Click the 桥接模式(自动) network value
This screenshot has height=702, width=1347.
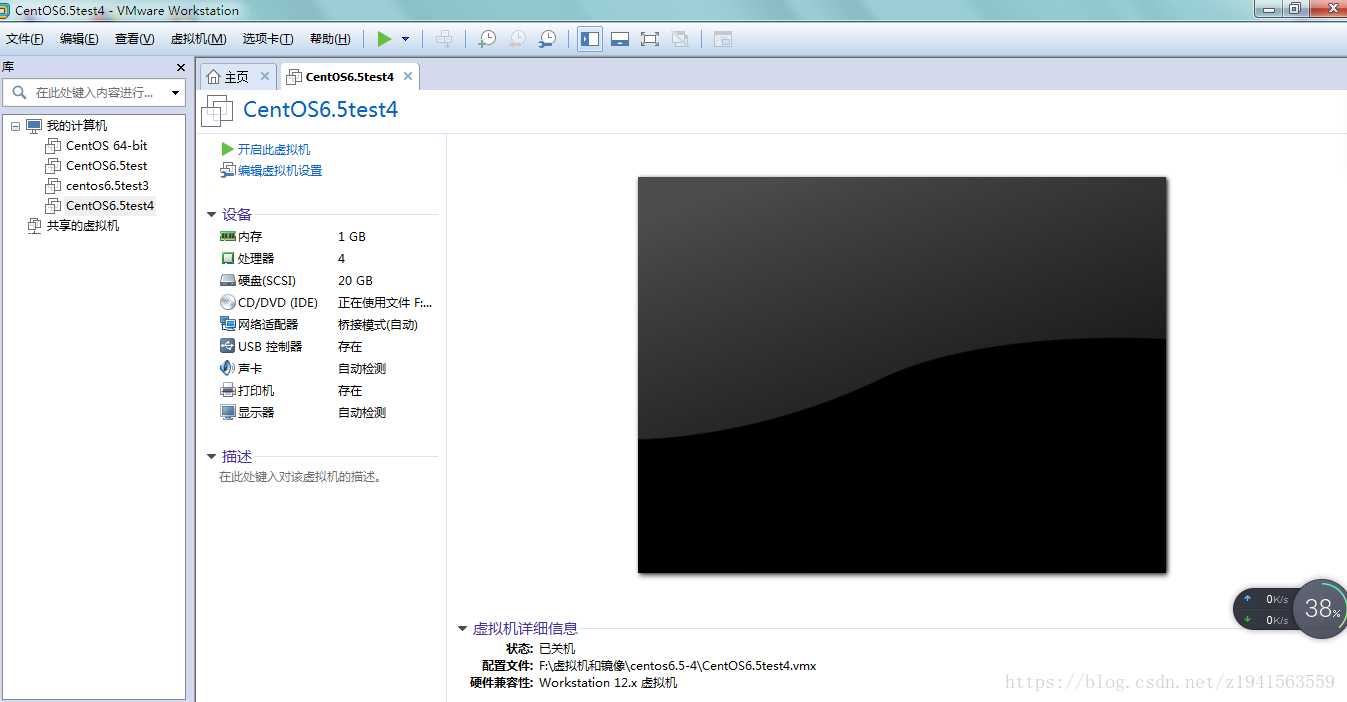[378, 325]
